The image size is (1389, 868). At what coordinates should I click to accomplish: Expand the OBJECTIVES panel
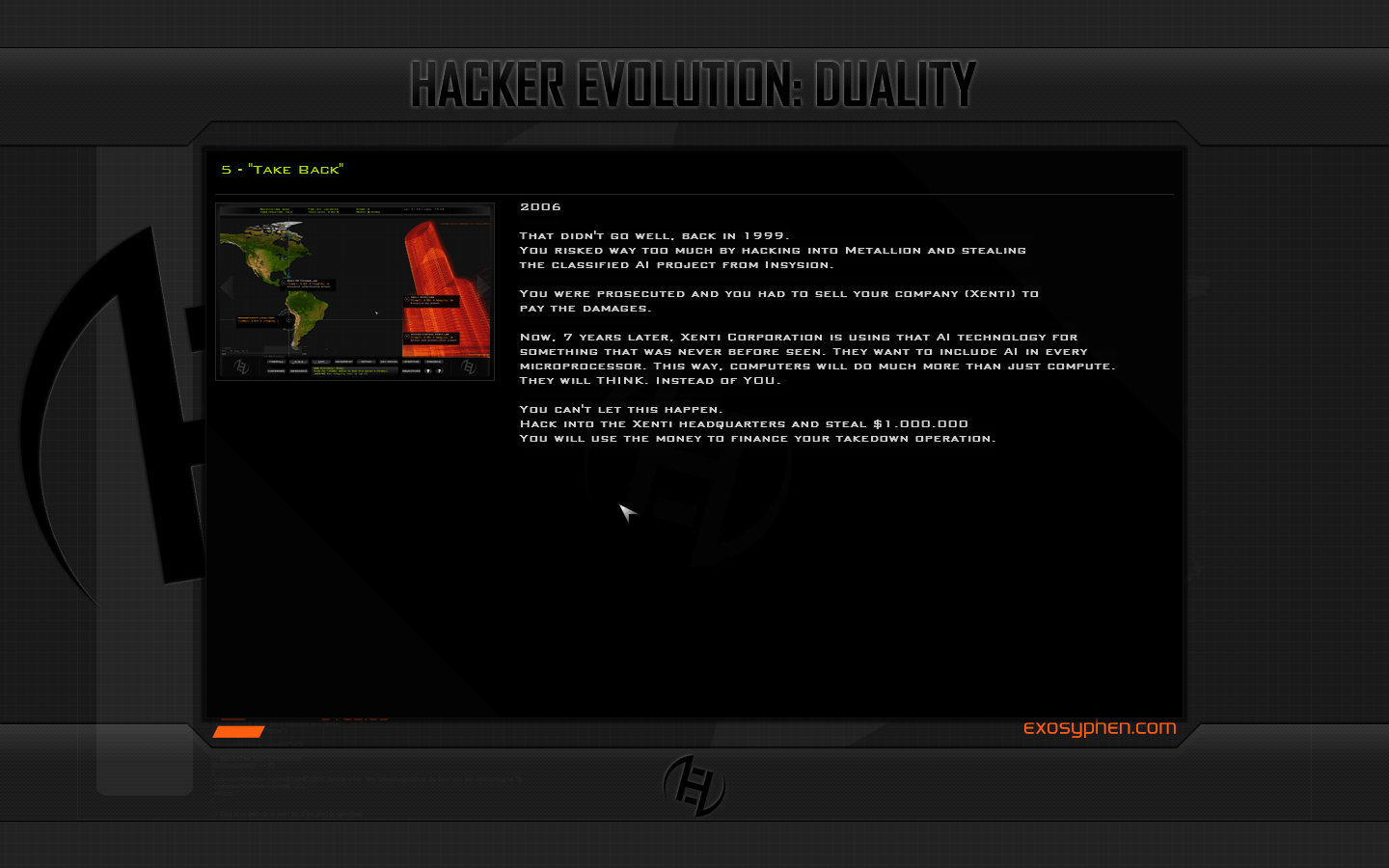tap(411, 371)
